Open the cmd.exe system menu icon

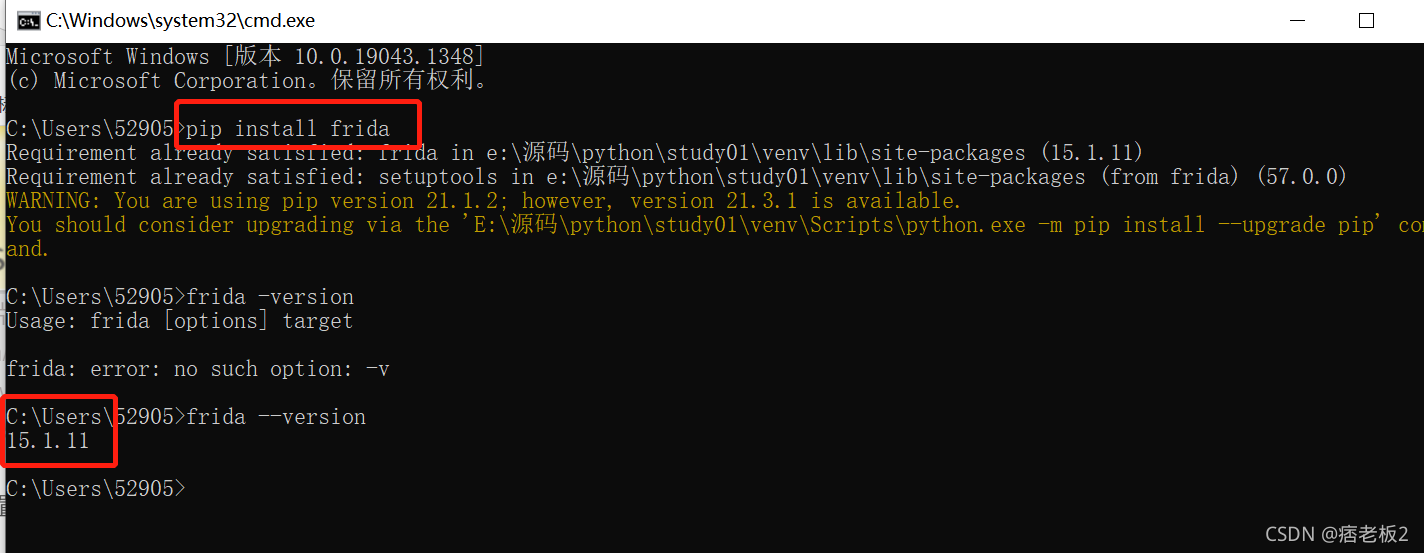[28, 20]
